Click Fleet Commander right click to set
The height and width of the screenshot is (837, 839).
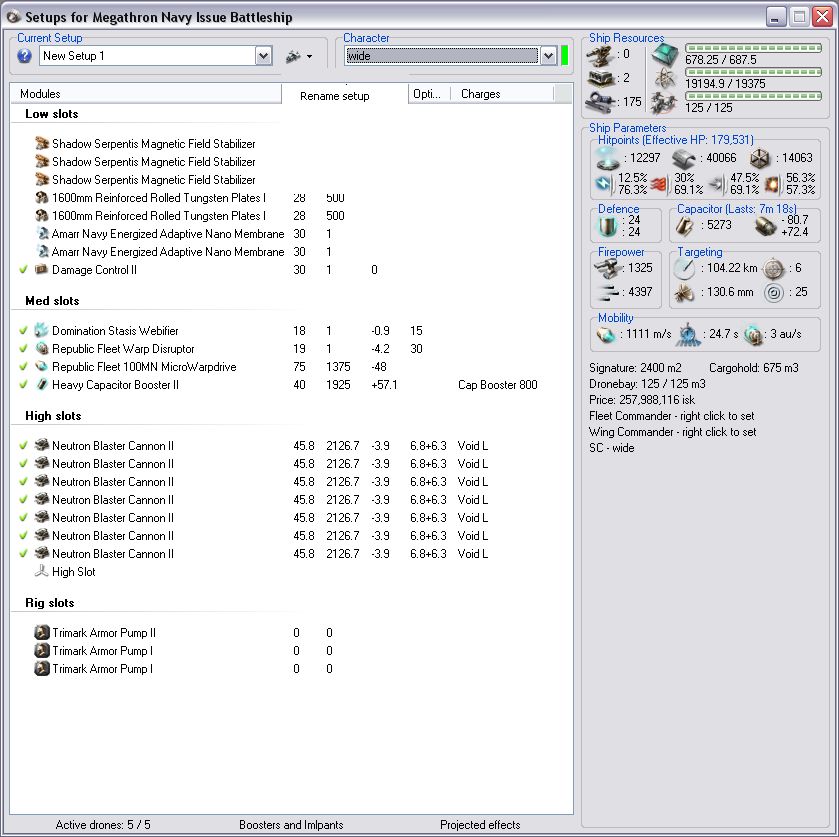(672, 416)
